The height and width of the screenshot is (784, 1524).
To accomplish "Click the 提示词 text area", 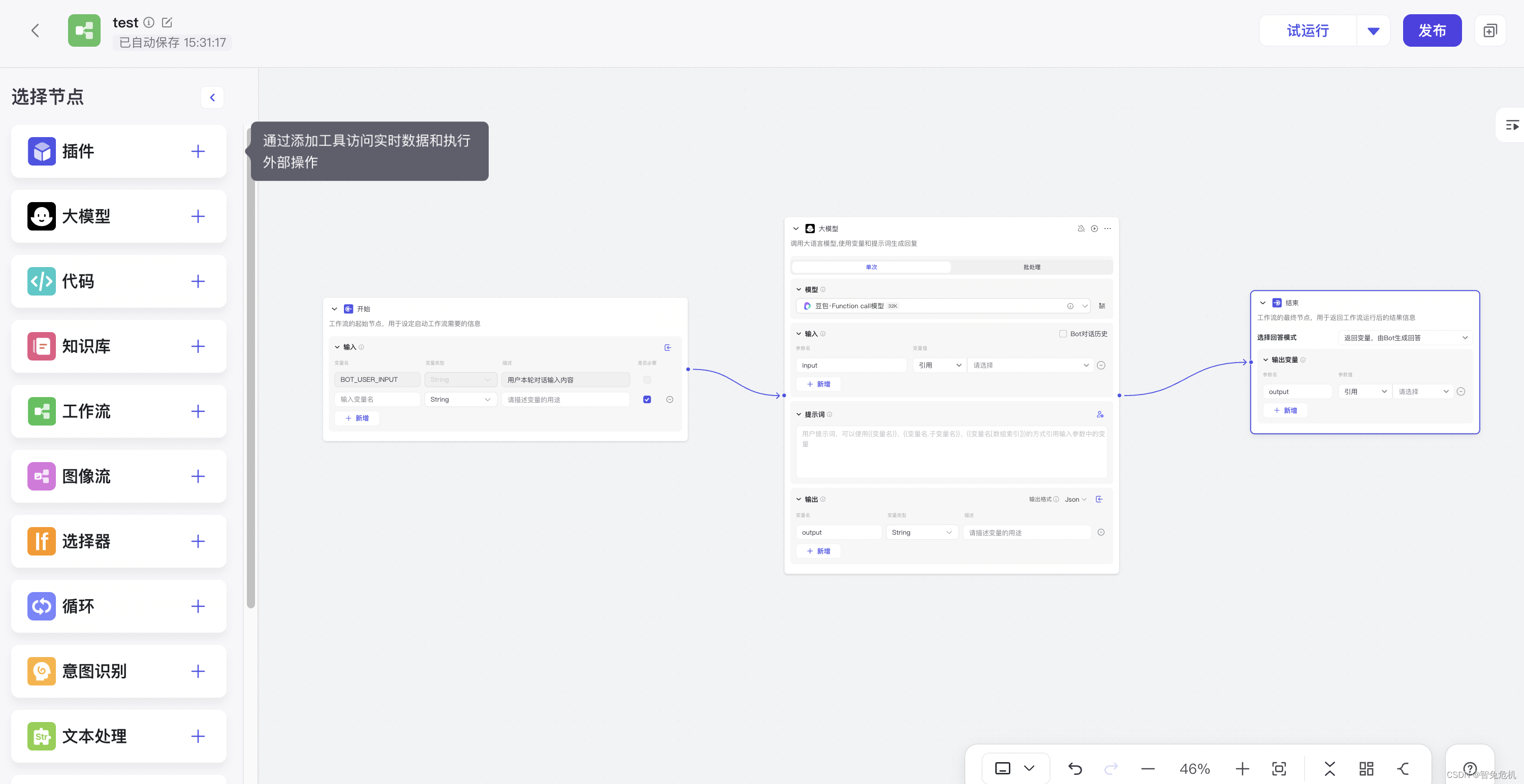I will pyautogui.click(x=951, y=452).
